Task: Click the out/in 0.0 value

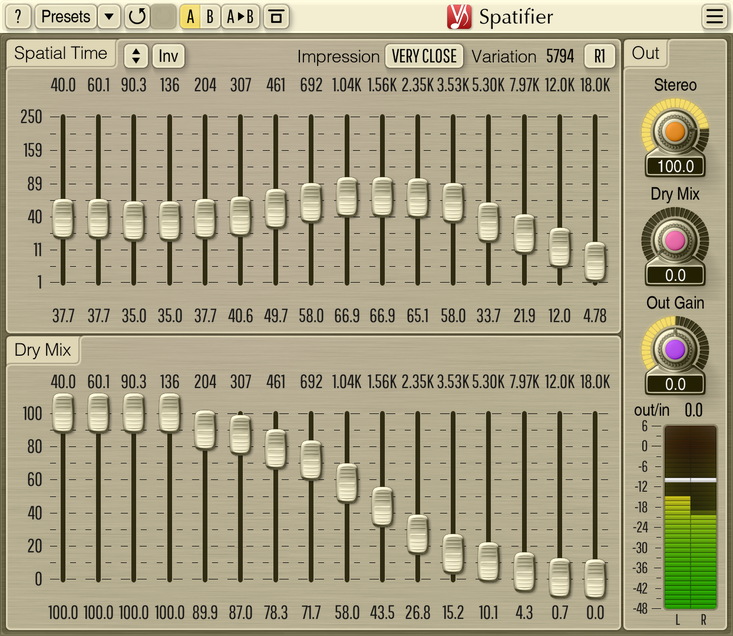Action: (x=693, y=410)
